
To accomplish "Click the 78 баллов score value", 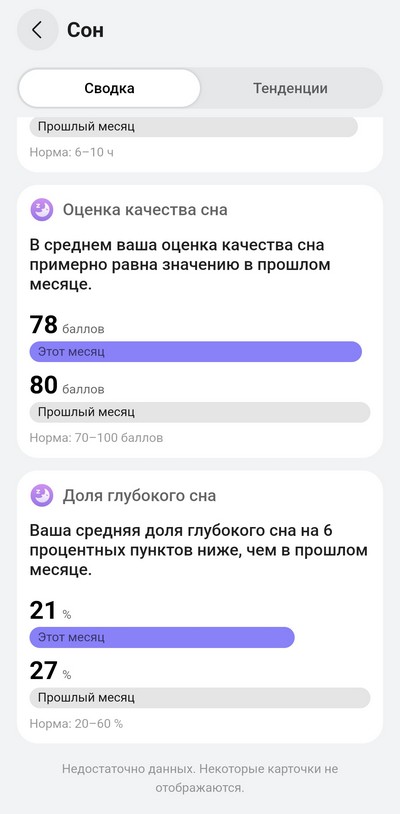I will click(67, 325).
